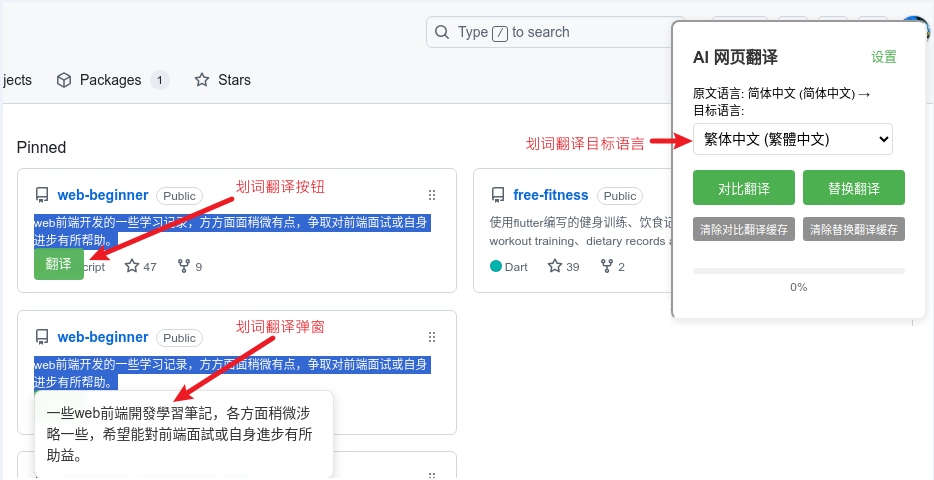Open stargazers count 39 on free-fitness
Viewport: 934px width, 480px height.
click(x=563, y=266)
